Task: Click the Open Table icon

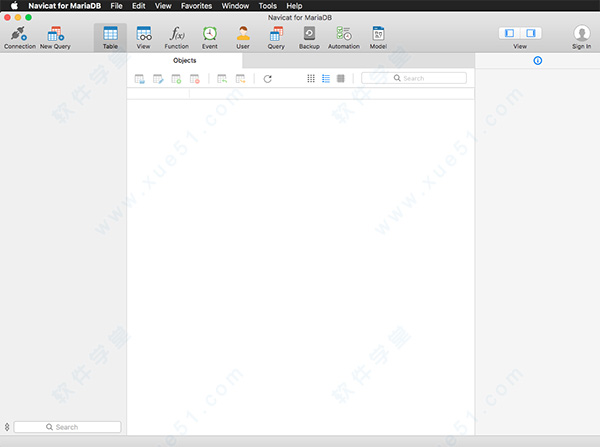Action: 140,79
